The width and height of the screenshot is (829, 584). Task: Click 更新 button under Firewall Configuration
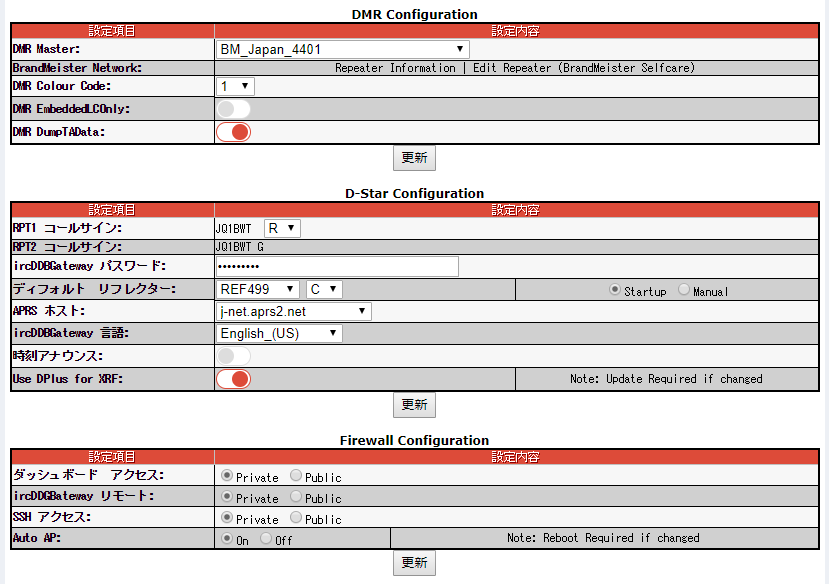pos(414,563)
